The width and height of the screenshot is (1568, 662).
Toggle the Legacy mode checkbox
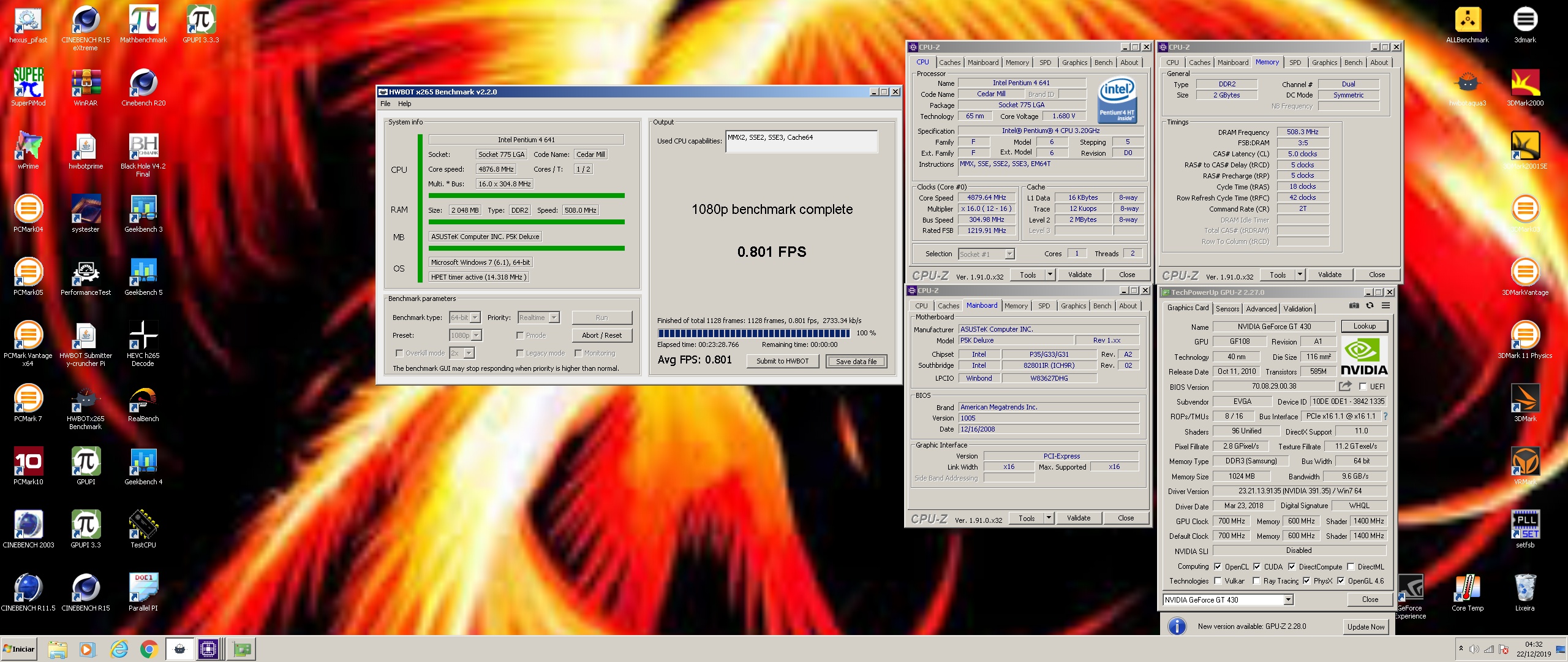click(x=520, y=354)
